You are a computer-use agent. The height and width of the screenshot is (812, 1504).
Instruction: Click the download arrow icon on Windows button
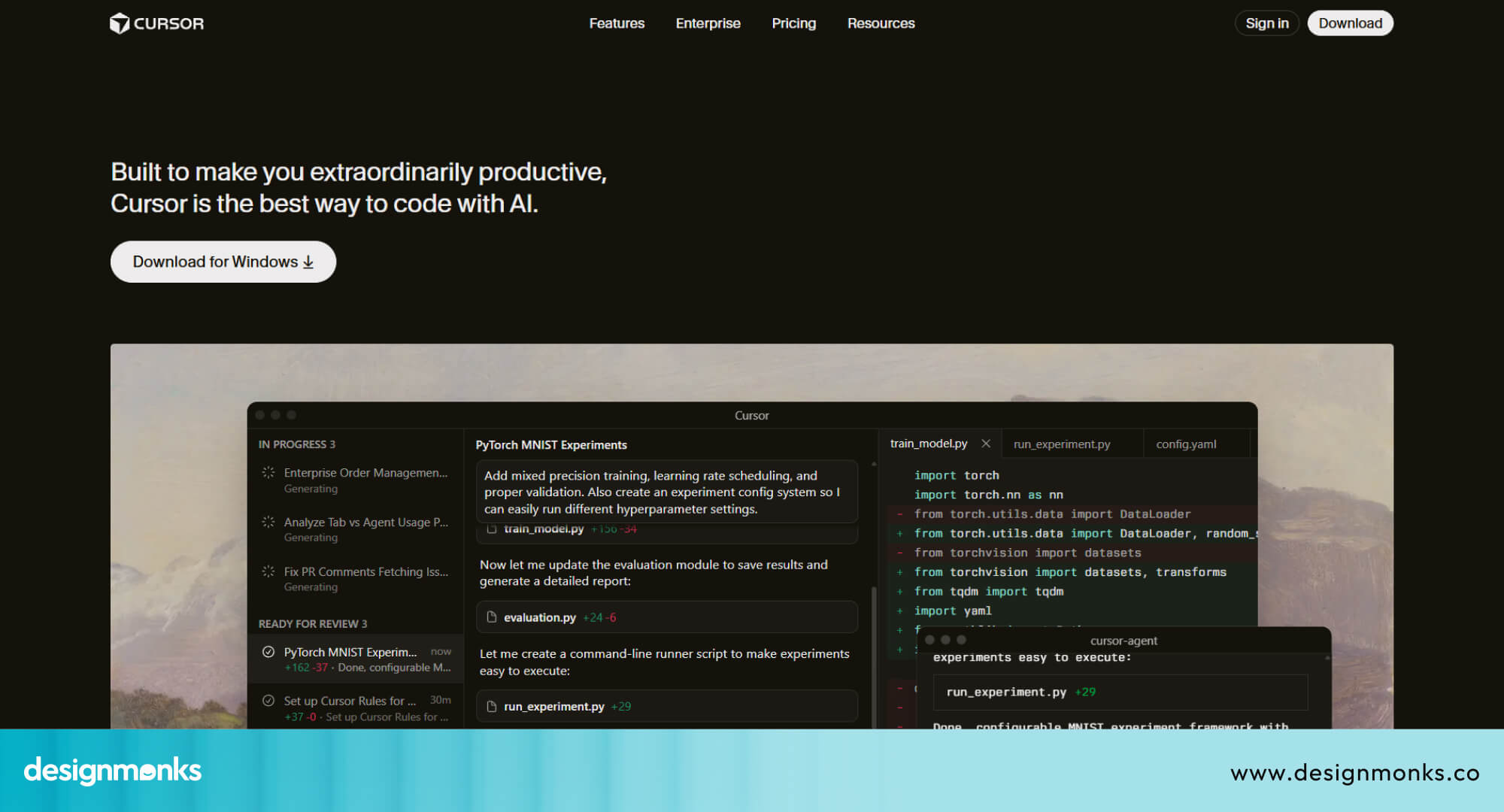(308, 262)
